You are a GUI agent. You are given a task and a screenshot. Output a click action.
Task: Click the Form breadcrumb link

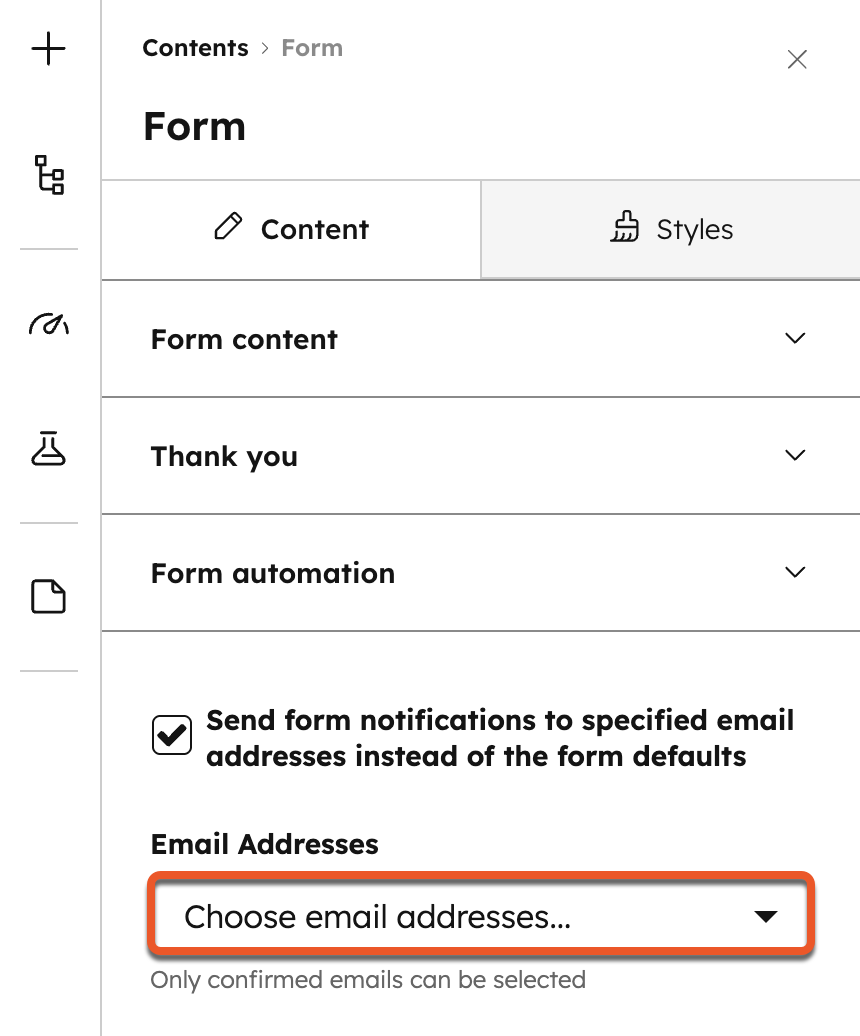click(x=312, y=47)
